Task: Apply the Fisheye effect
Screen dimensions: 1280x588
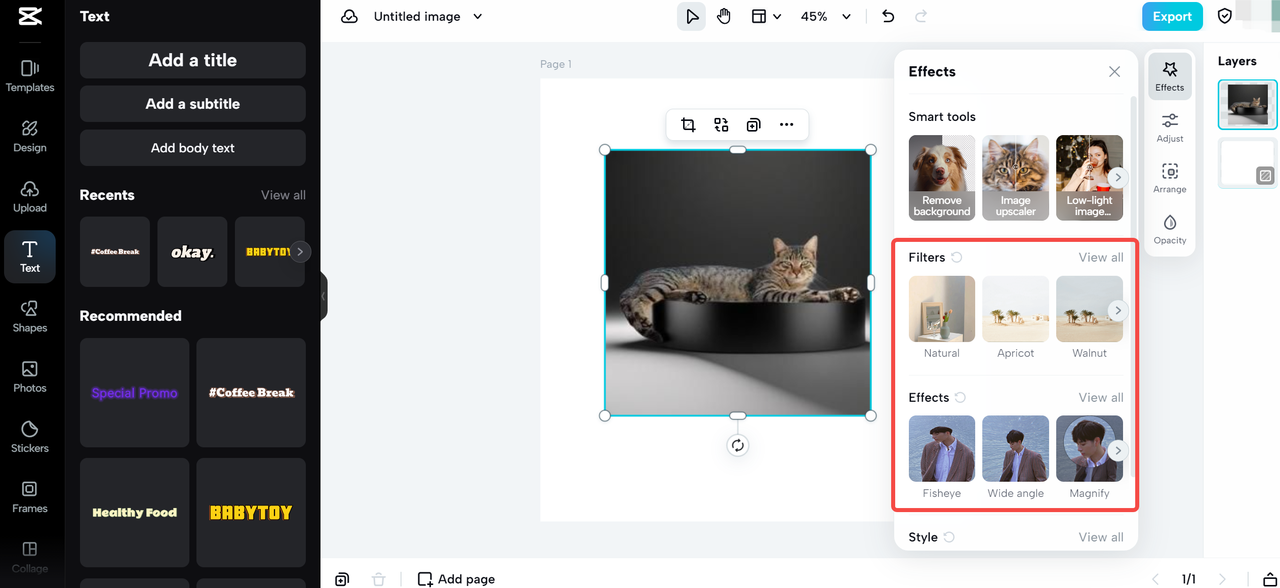Action: click(x=942, y=457)
